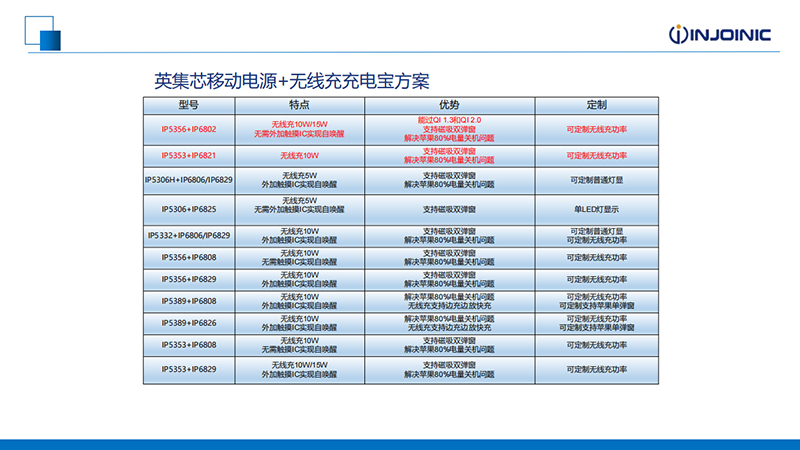800x450 pixels.
Task: Click 可定制支持苹果单弹窗 cell in IP5389+IP6808 row
Action: [x=596, y=306]
